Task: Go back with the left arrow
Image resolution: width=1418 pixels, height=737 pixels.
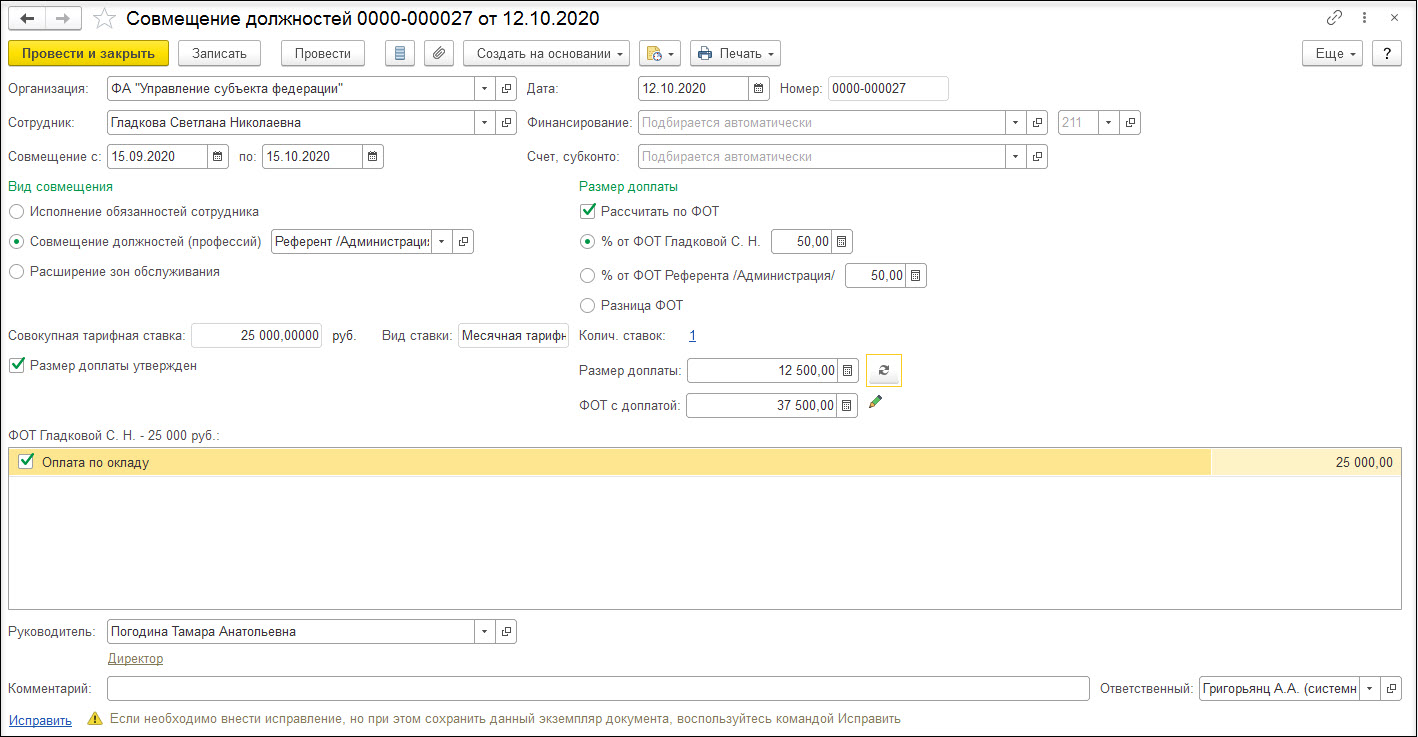Action: 27,19
